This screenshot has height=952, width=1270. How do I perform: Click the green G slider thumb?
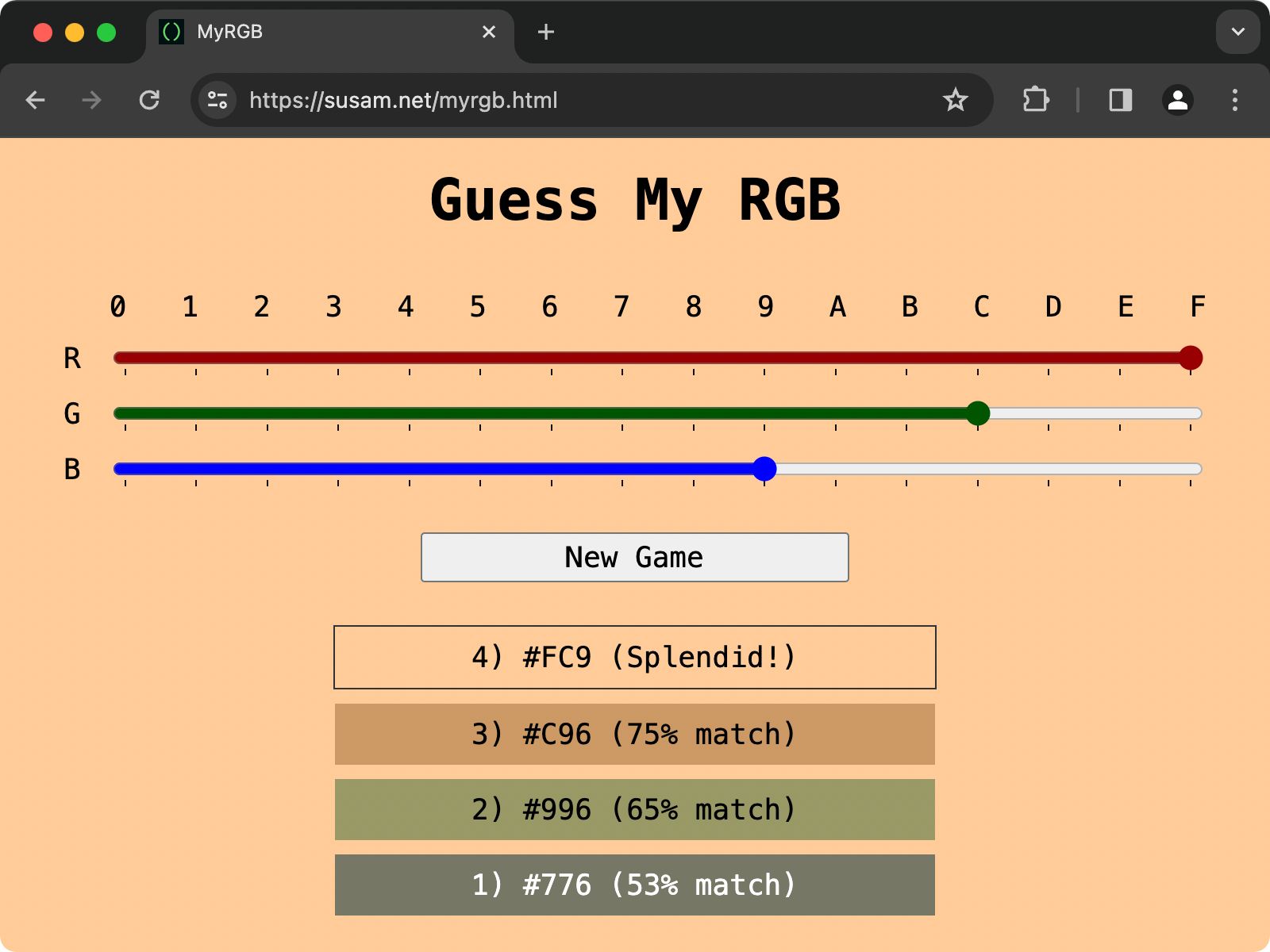[979, 413]
